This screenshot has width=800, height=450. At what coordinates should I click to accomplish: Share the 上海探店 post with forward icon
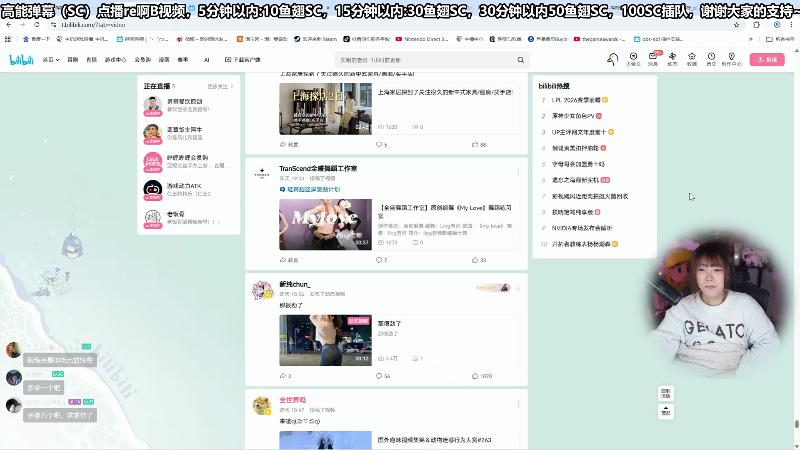click(x=289, y=144)
